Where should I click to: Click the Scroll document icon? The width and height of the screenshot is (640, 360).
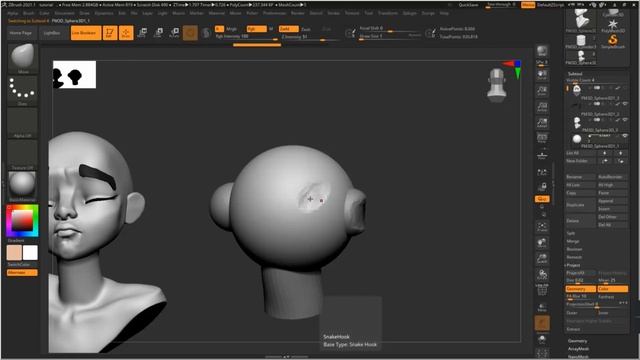[542, 76]
